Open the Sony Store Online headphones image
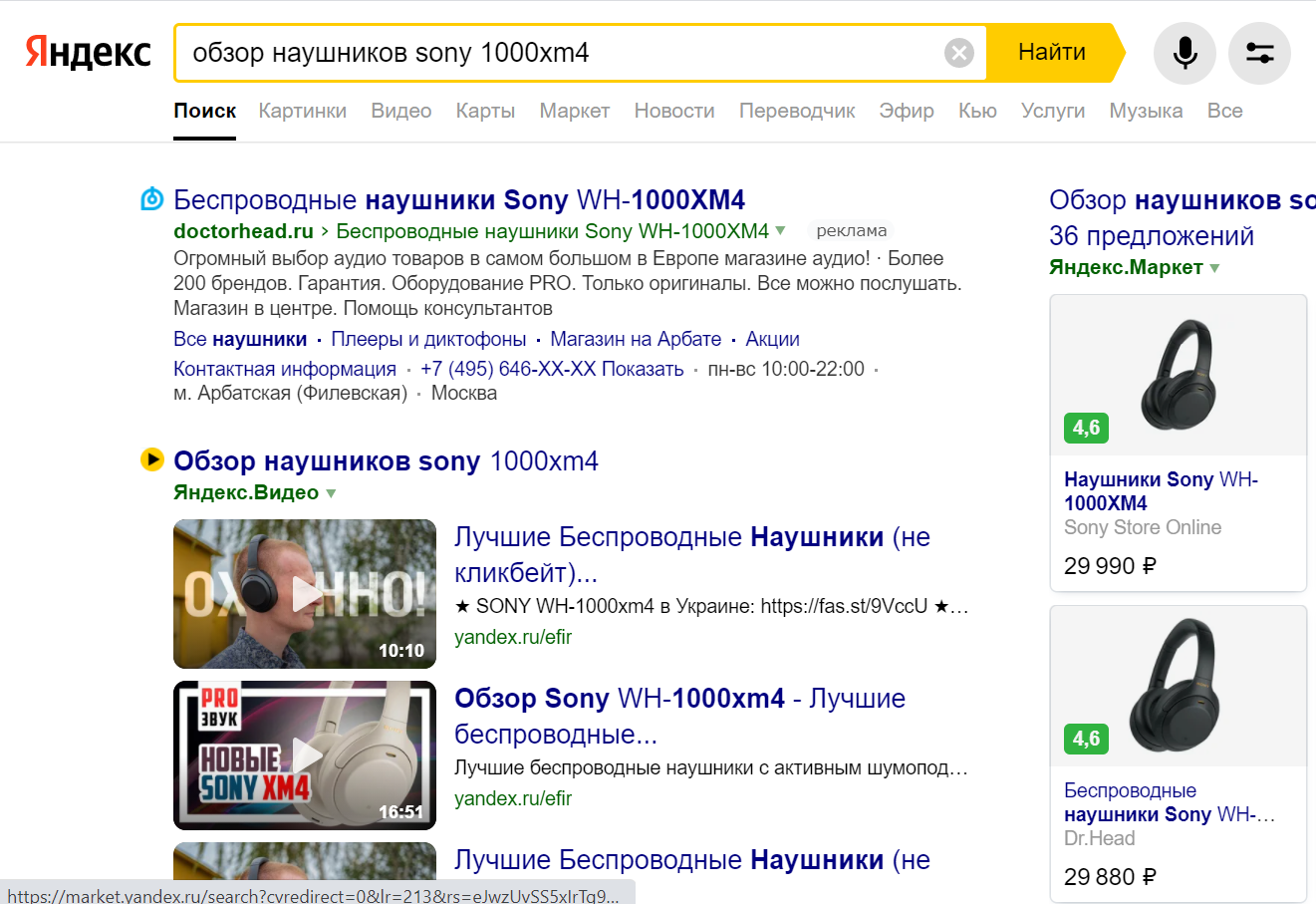 tap(1179, 376)
